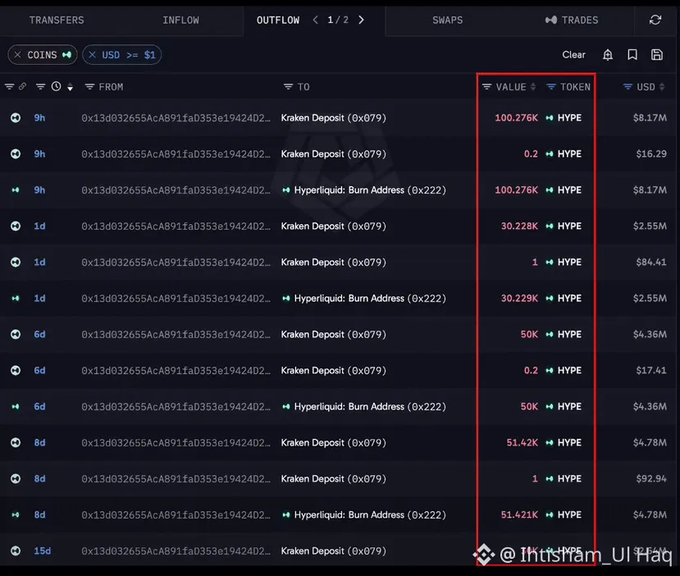680x576 pixels.
Task: Click HYPE token icon on $17.41 row
Action: (549, 370)
